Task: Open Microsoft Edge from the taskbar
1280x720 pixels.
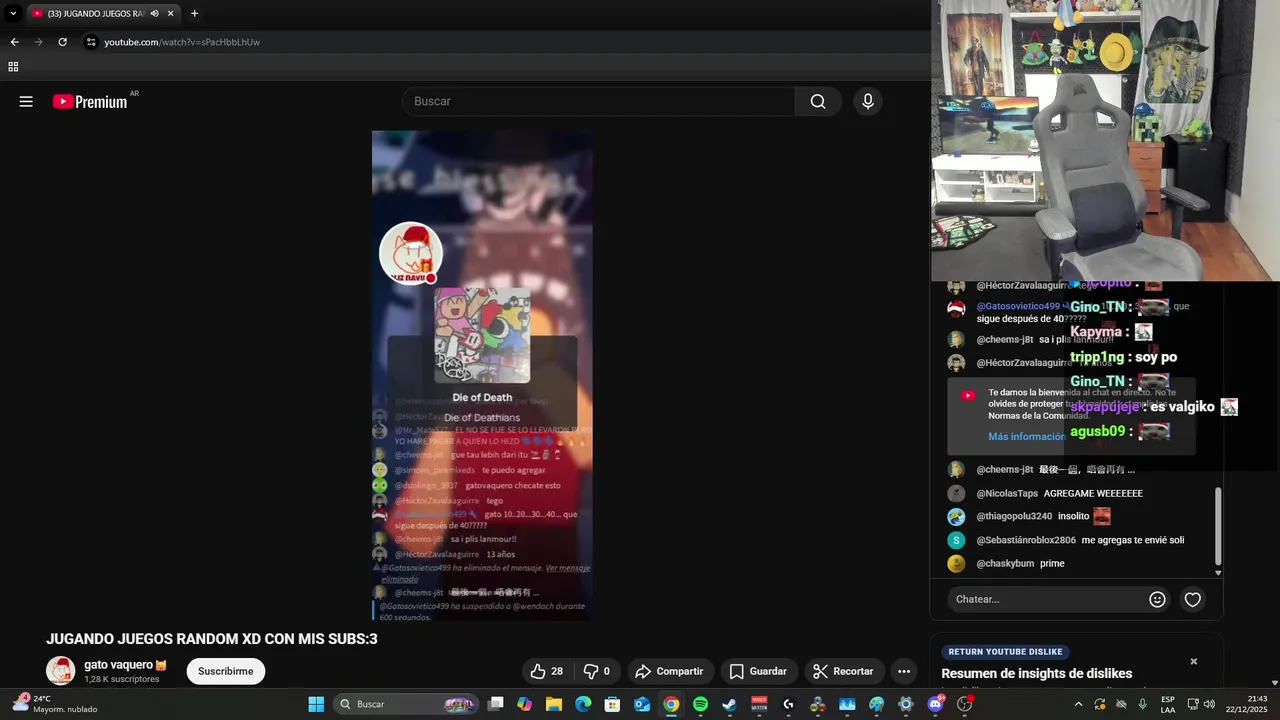Action: [x=583, y=704]
